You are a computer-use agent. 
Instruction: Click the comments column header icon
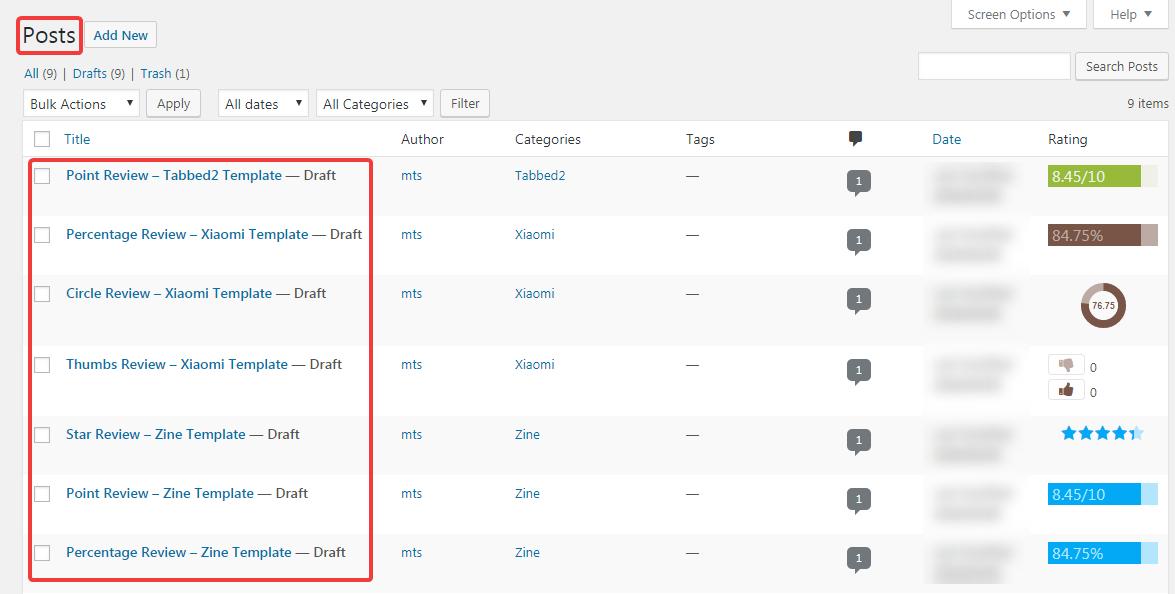[x=855, y=139]
